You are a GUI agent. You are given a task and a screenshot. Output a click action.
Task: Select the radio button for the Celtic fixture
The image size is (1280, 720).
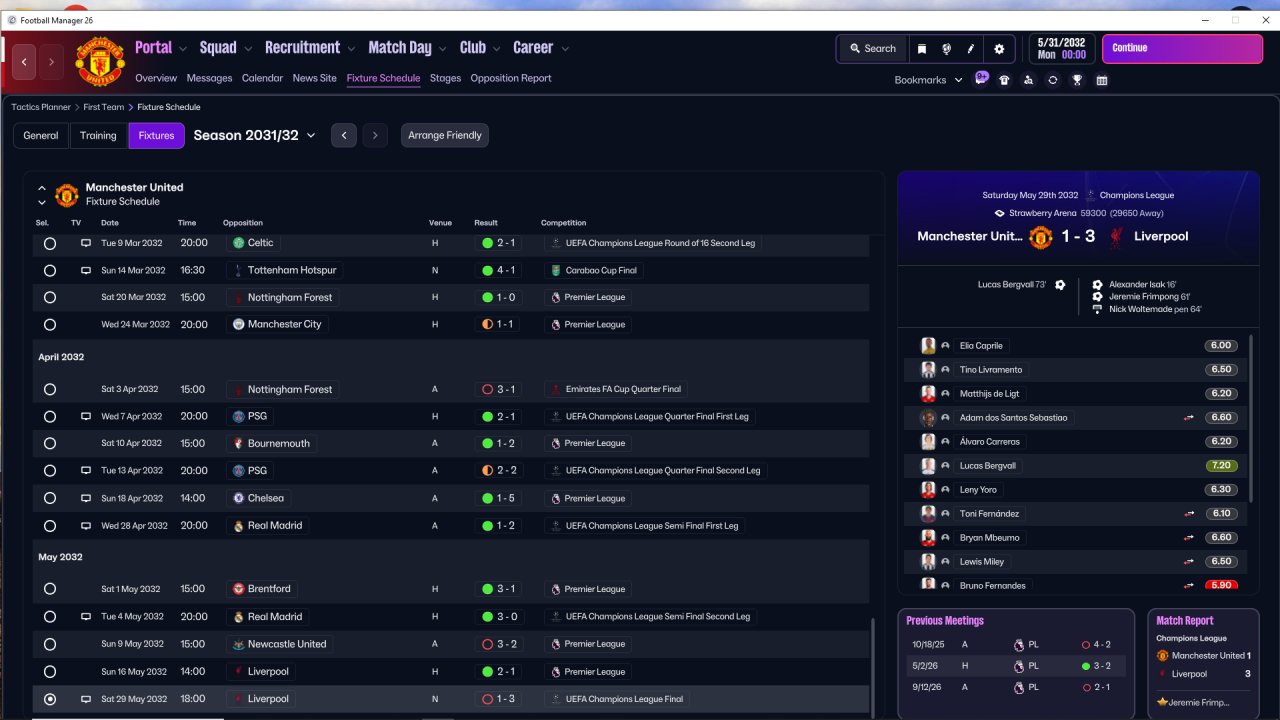[50, 243]
